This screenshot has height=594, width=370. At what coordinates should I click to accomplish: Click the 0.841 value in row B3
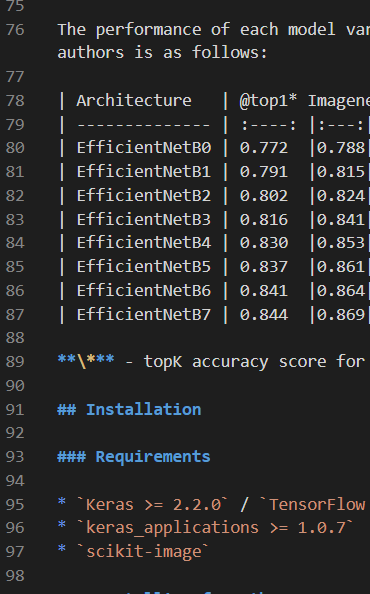(x=341, y=219)
